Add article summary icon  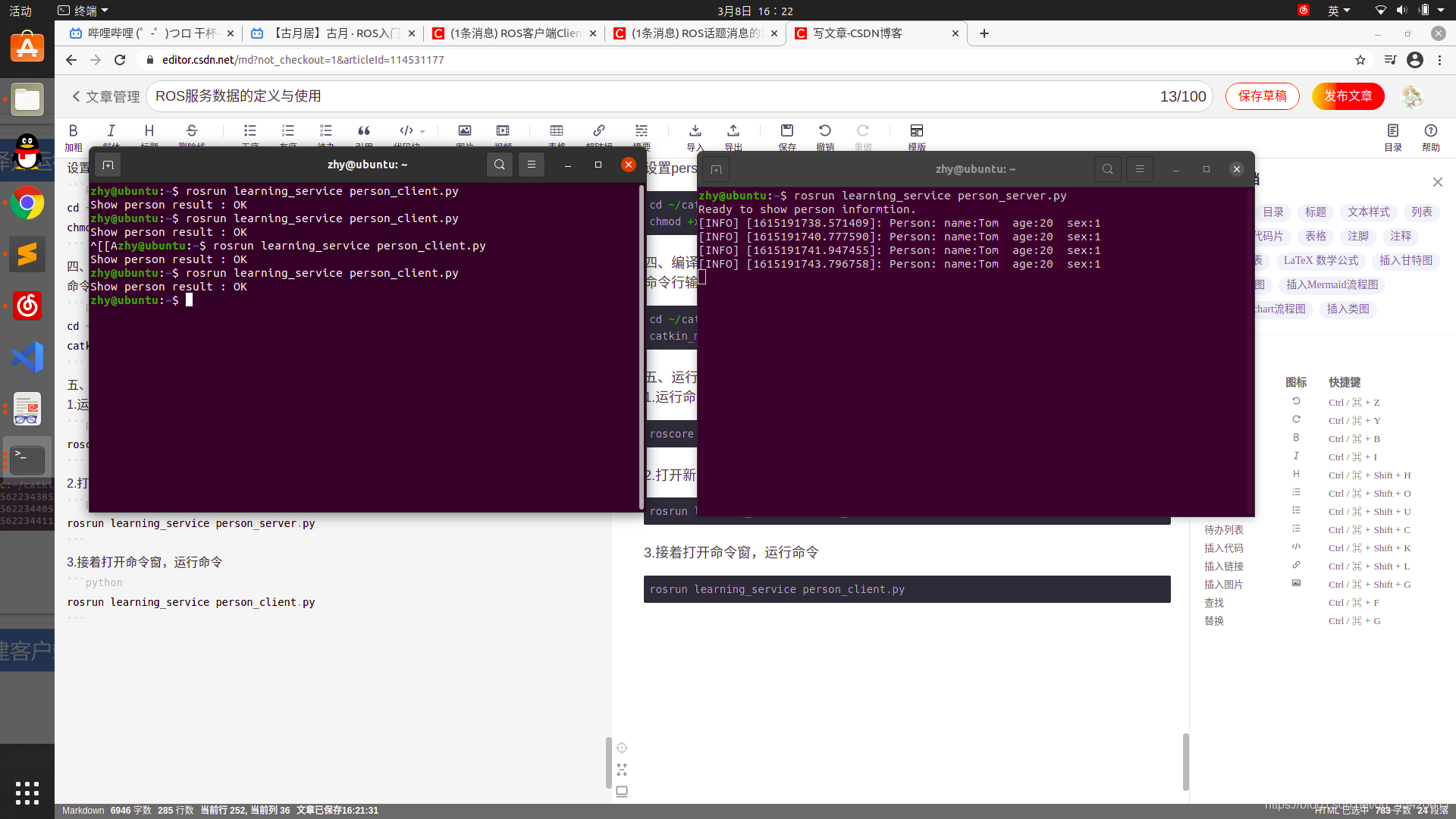click(642, 130)
